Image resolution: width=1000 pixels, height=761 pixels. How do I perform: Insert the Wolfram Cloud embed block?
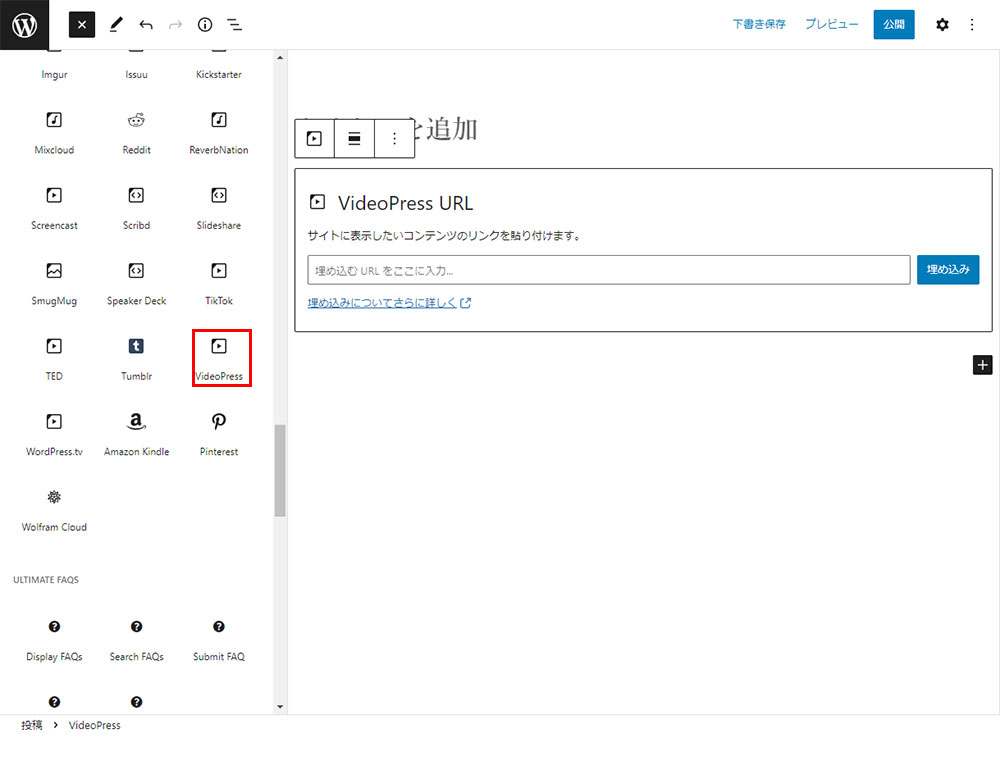pos(54,509)
